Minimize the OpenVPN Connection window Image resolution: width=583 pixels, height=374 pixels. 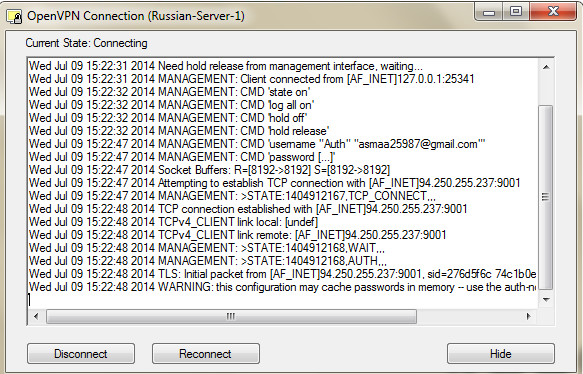pos(489,12)
